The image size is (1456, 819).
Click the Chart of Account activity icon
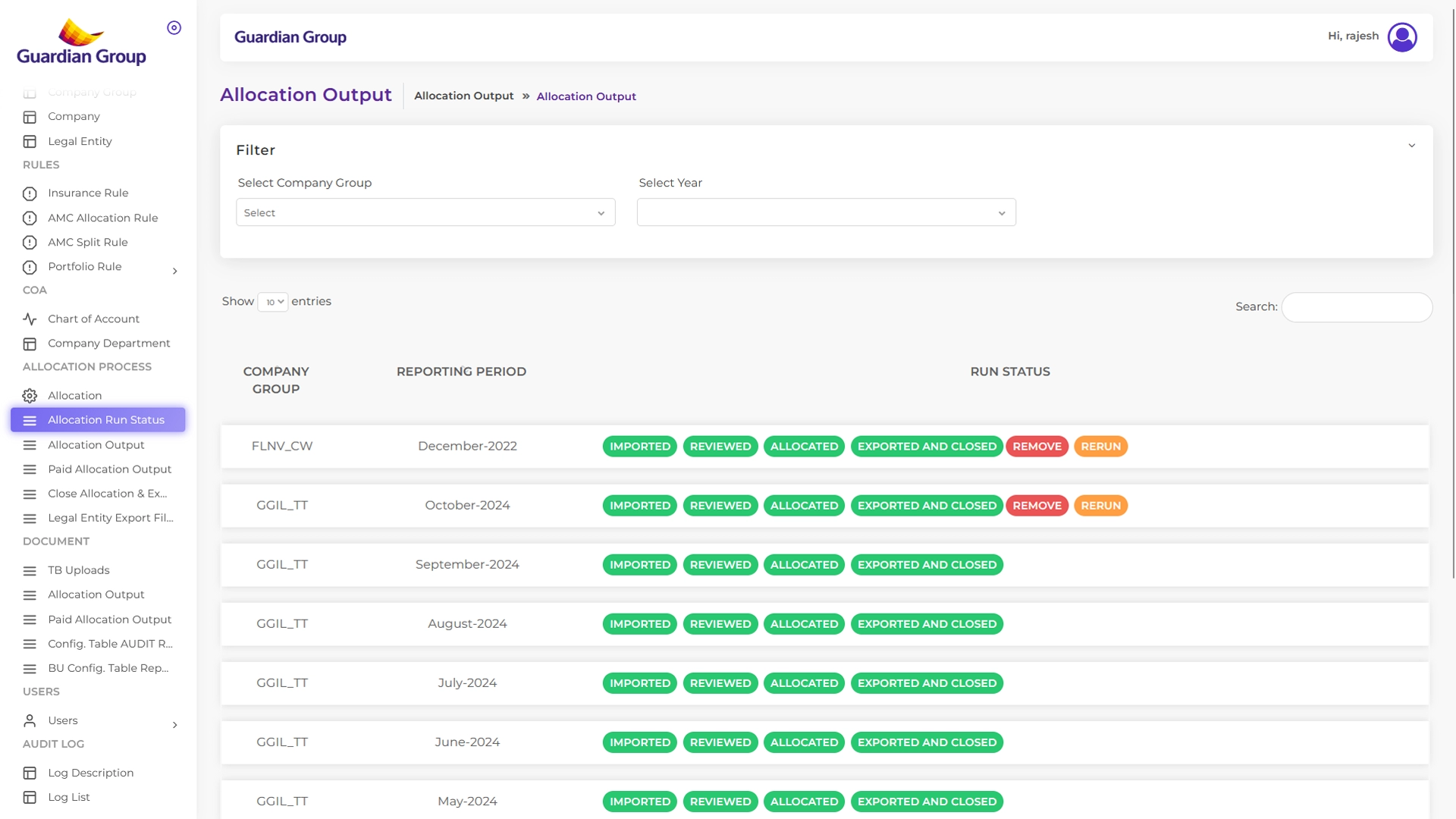coord(30,319)
